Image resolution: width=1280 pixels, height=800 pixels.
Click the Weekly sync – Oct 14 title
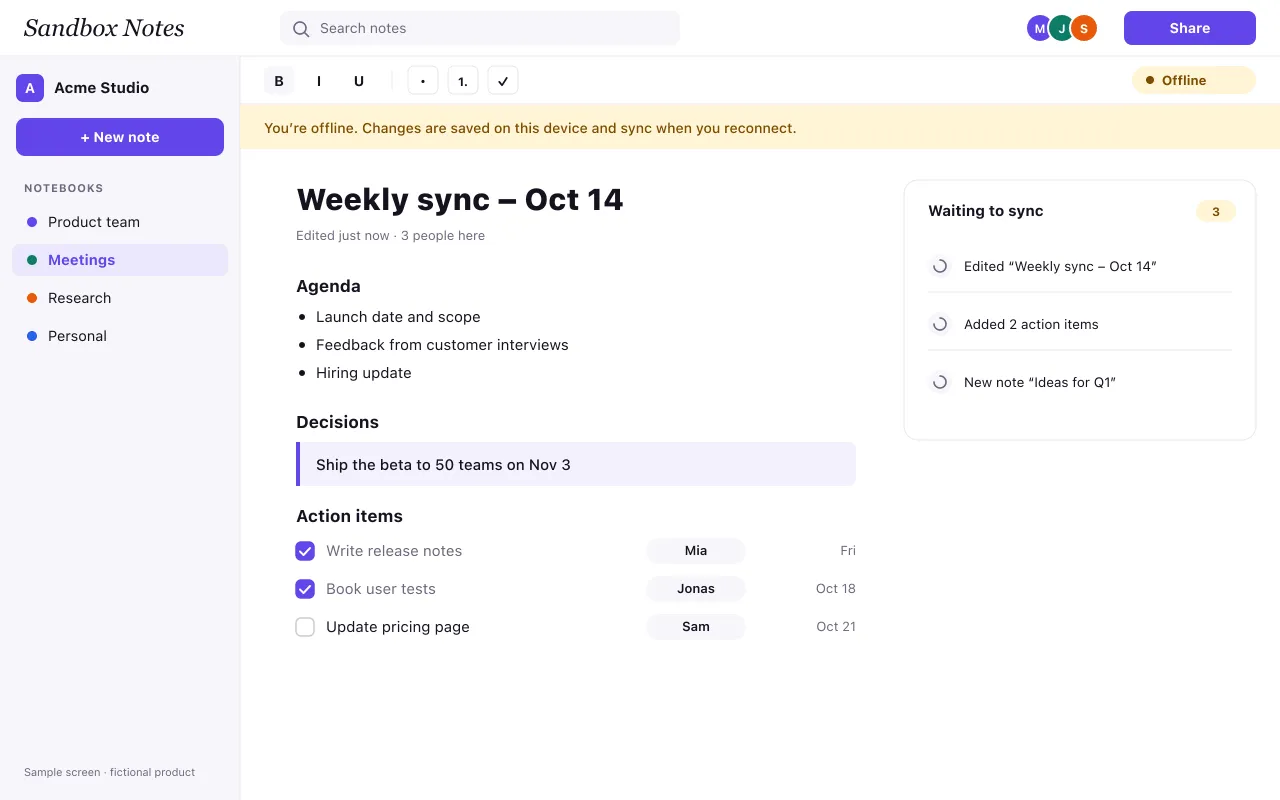pos(460,199)
